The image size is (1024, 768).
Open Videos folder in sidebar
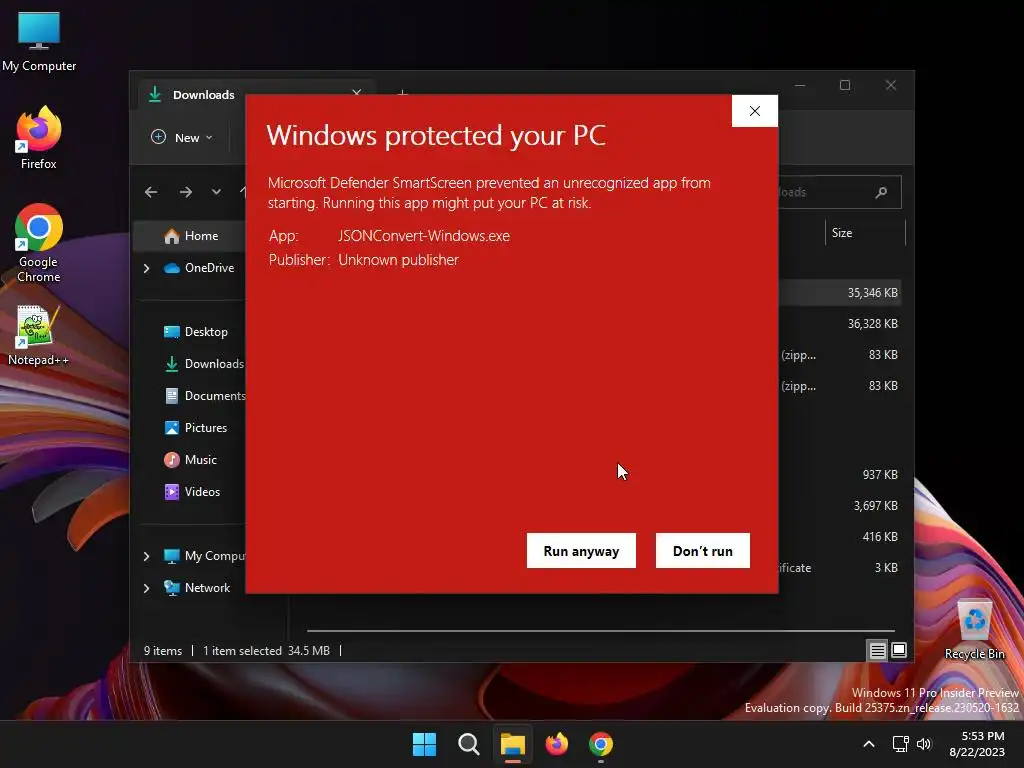coord(192,492)
